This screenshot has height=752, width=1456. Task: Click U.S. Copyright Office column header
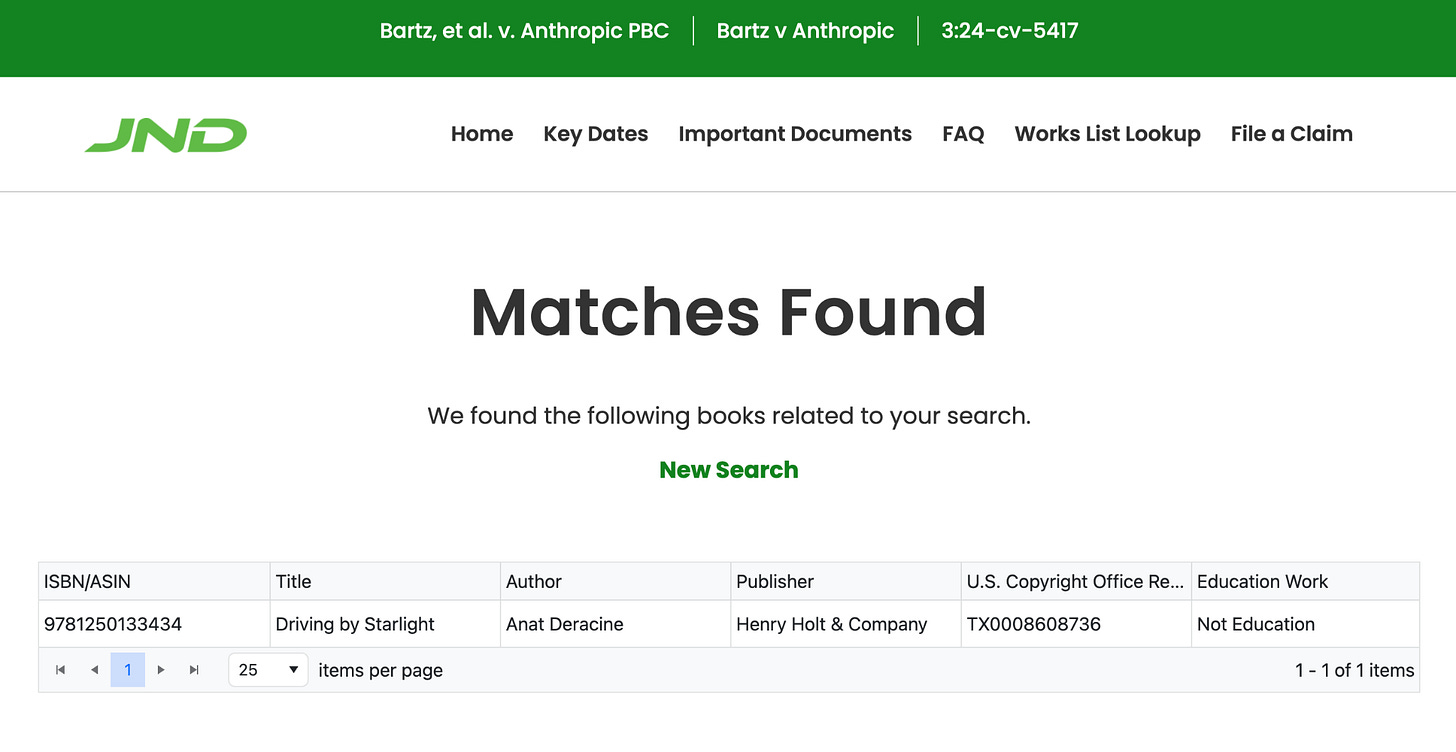click(1076, 581)
